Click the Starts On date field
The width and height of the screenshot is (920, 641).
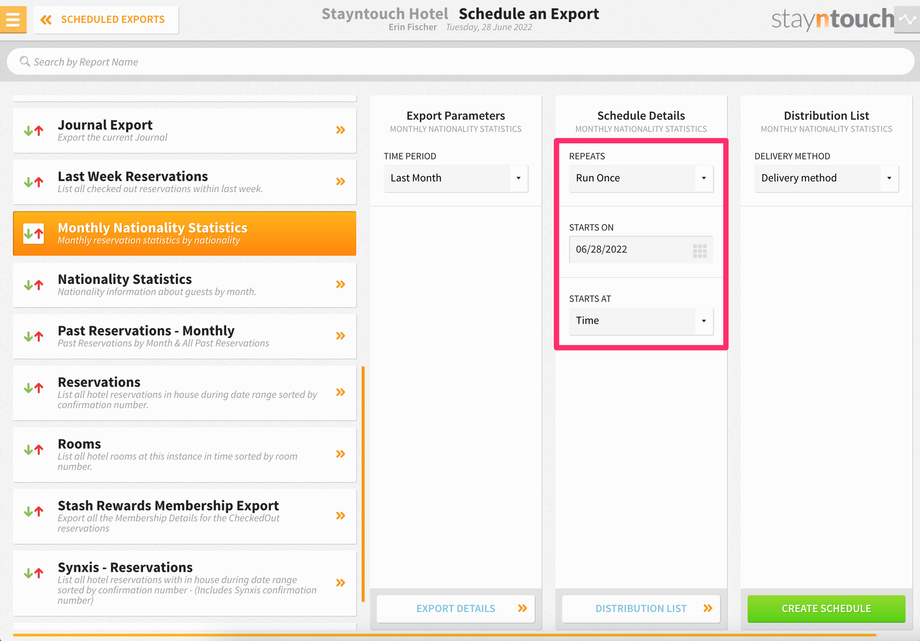tap(641, 249)
